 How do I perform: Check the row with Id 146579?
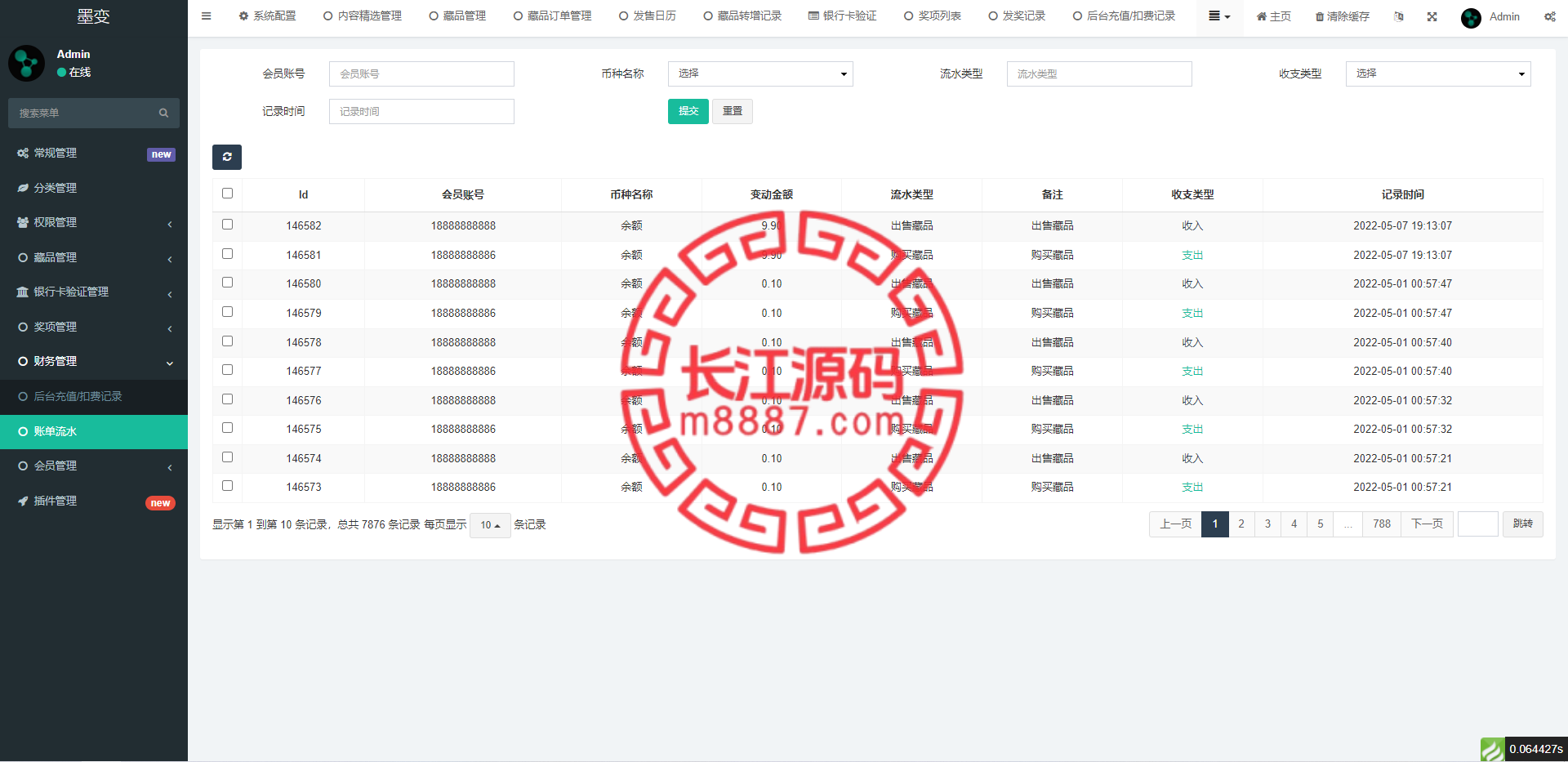click(x=227, y=312)
